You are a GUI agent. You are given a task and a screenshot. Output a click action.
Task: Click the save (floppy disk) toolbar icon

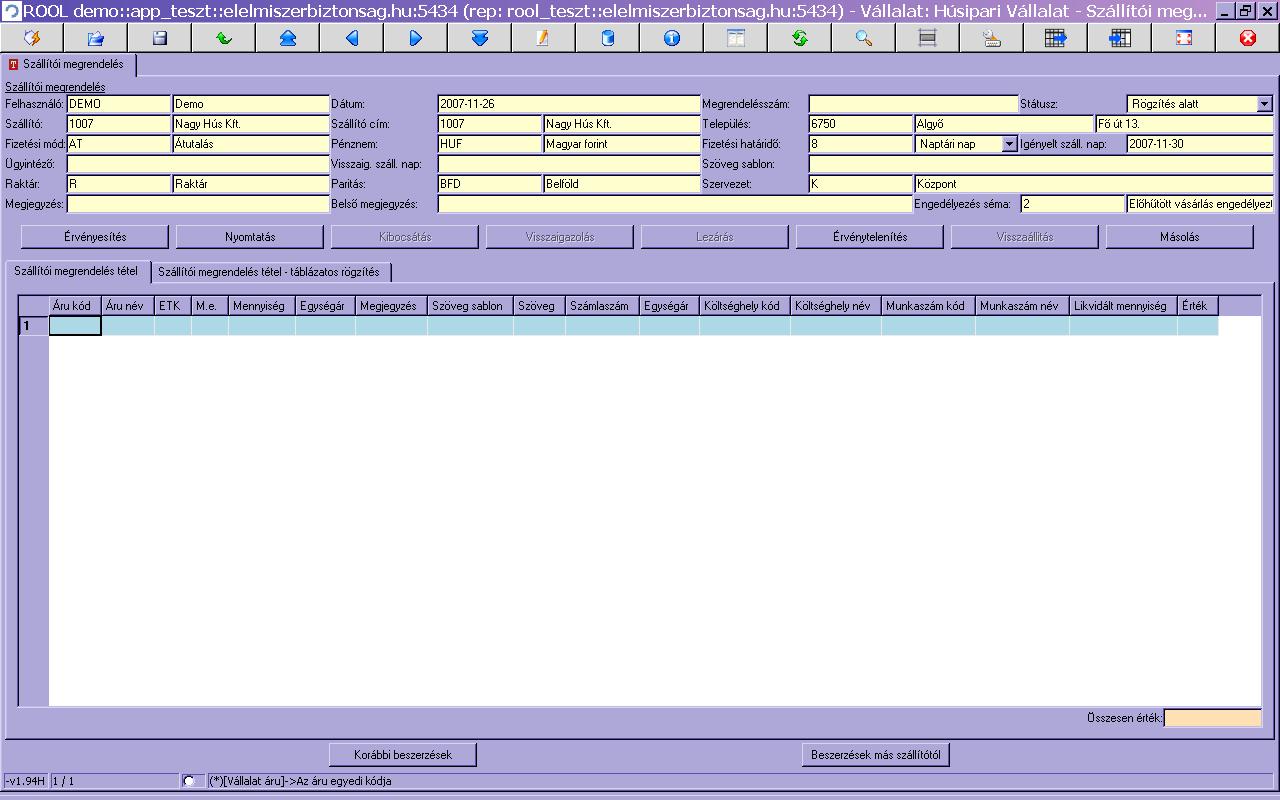(x=160, y=38)
